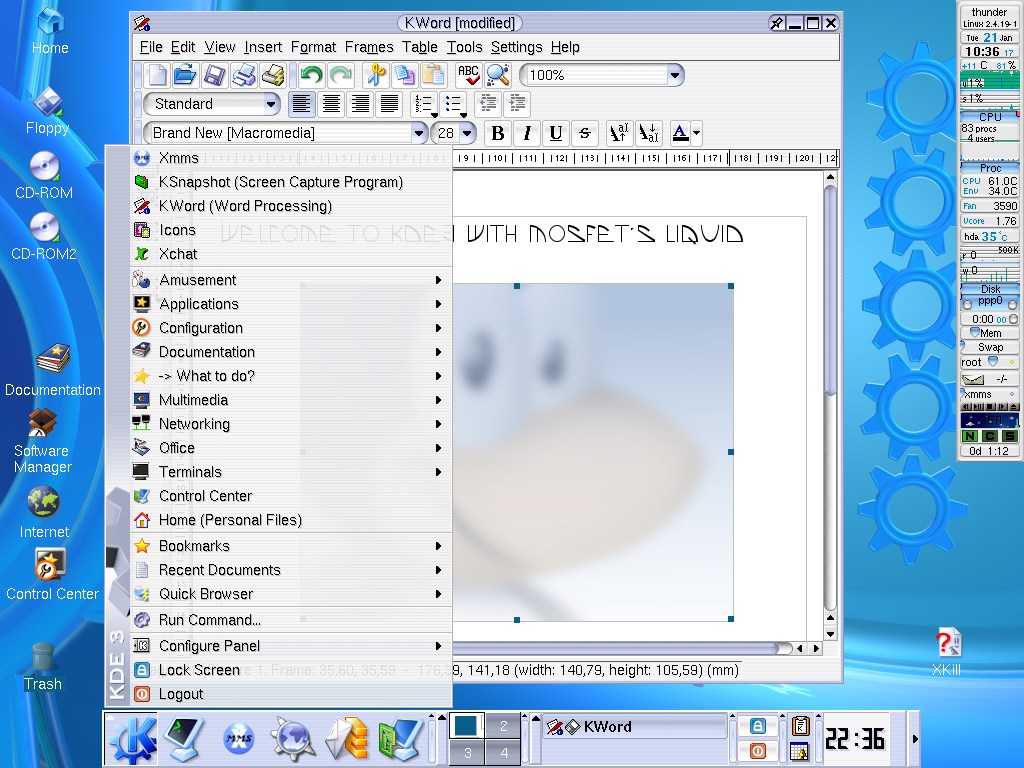The image size is (1024, 768).
Task: Open the zoom 100% combo box
Action: [601, 75]
